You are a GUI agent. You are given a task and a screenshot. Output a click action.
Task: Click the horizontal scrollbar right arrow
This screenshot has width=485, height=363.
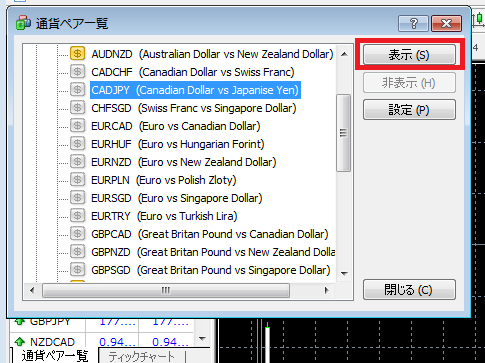point(326,290)
